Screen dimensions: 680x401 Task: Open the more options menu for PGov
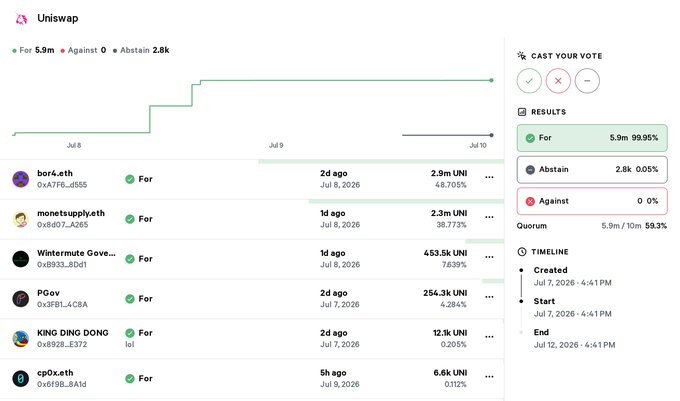coord(489,297)
